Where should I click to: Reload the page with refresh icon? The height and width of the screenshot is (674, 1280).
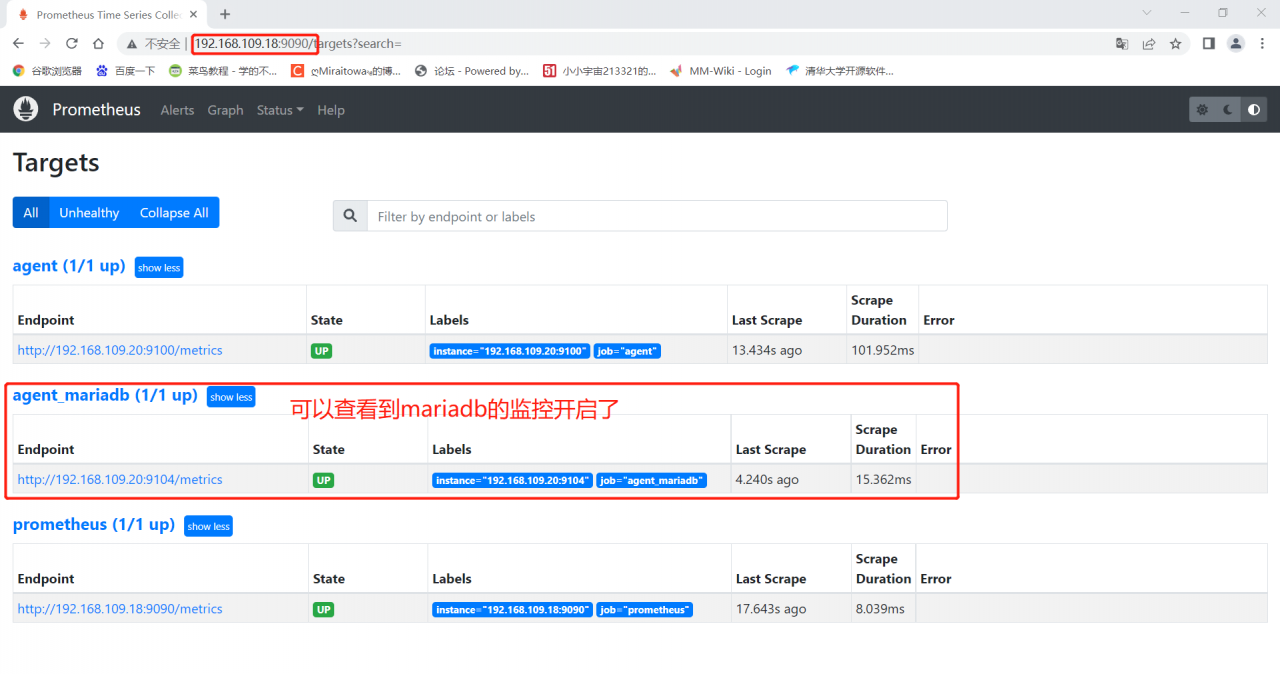pos(72,44)
